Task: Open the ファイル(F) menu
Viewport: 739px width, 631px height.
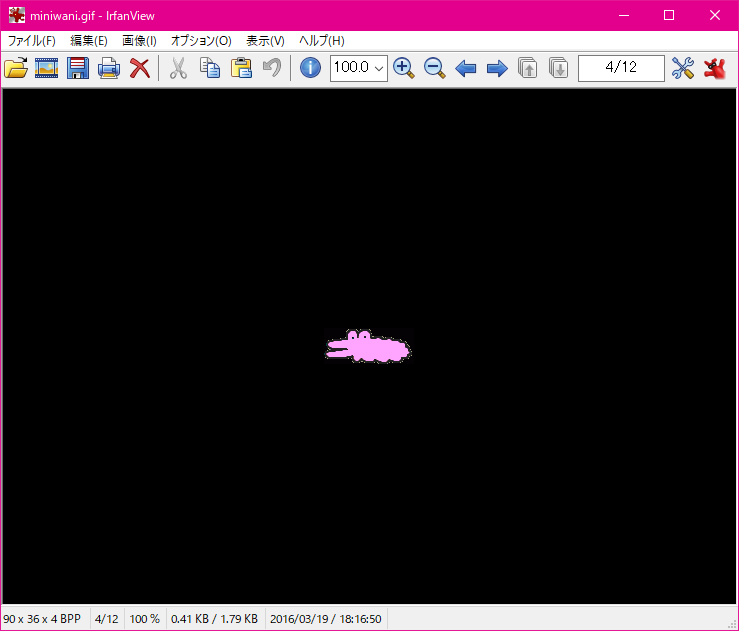Action: pyautogui.click(x=32, y=41)
